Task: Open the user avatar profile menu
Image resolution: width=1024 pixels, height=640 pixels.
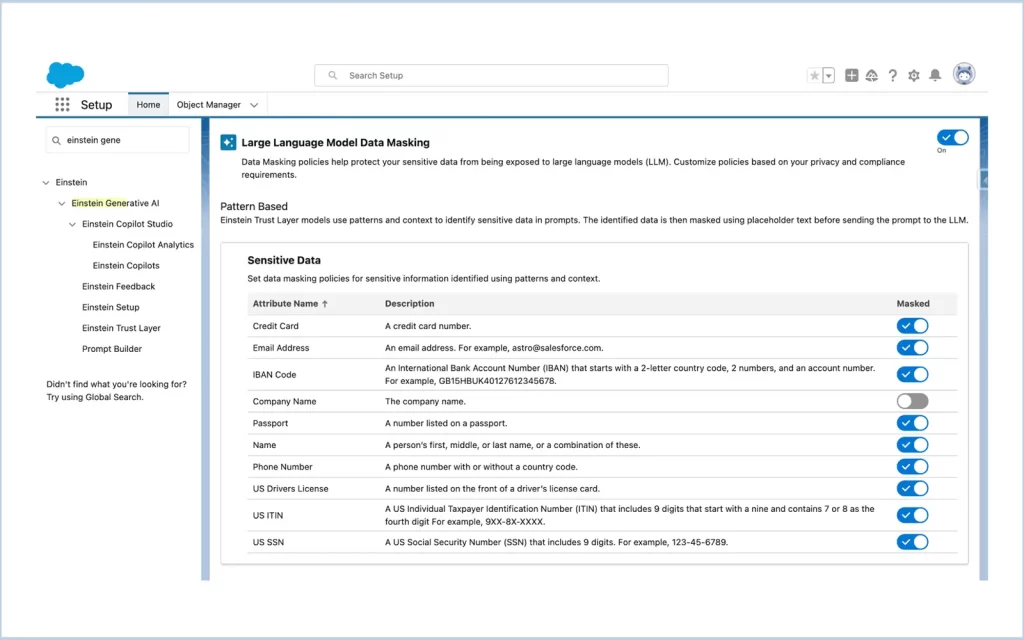Action: [x=964, y=74]
